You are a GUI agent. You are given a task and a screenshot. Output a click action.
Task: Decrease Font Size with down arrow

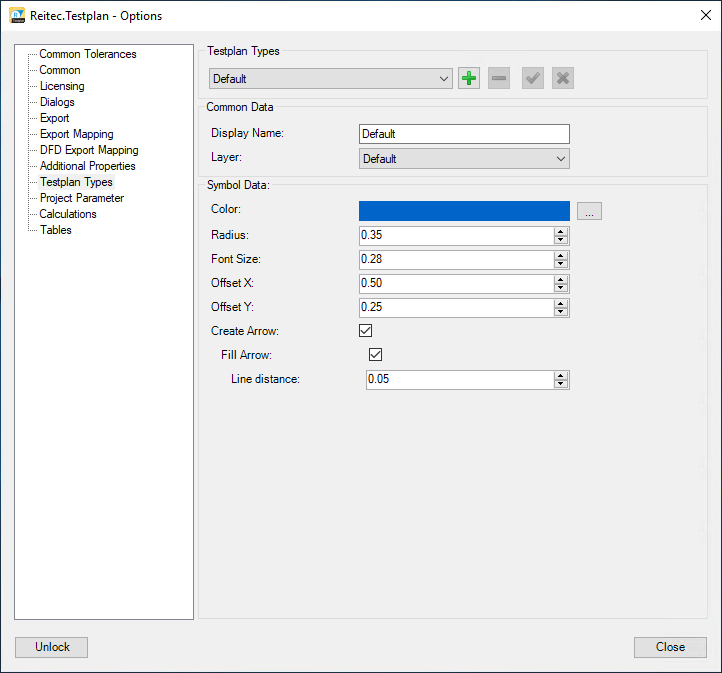pos(561,264)
